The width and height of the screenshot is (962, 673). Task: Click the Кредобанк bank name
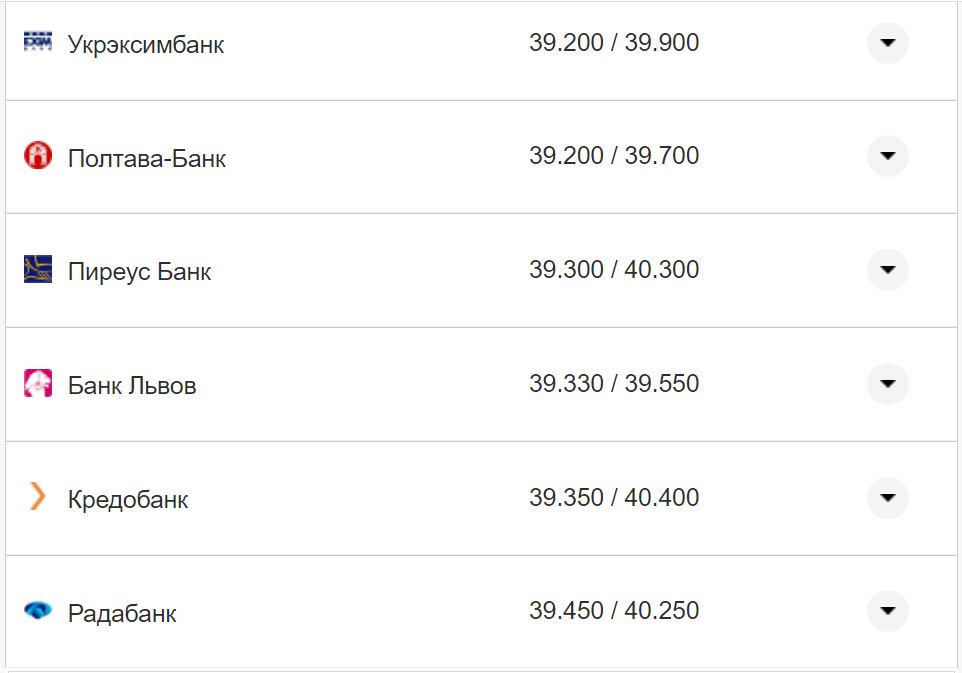pyautogui.click(x=128, y=499)
